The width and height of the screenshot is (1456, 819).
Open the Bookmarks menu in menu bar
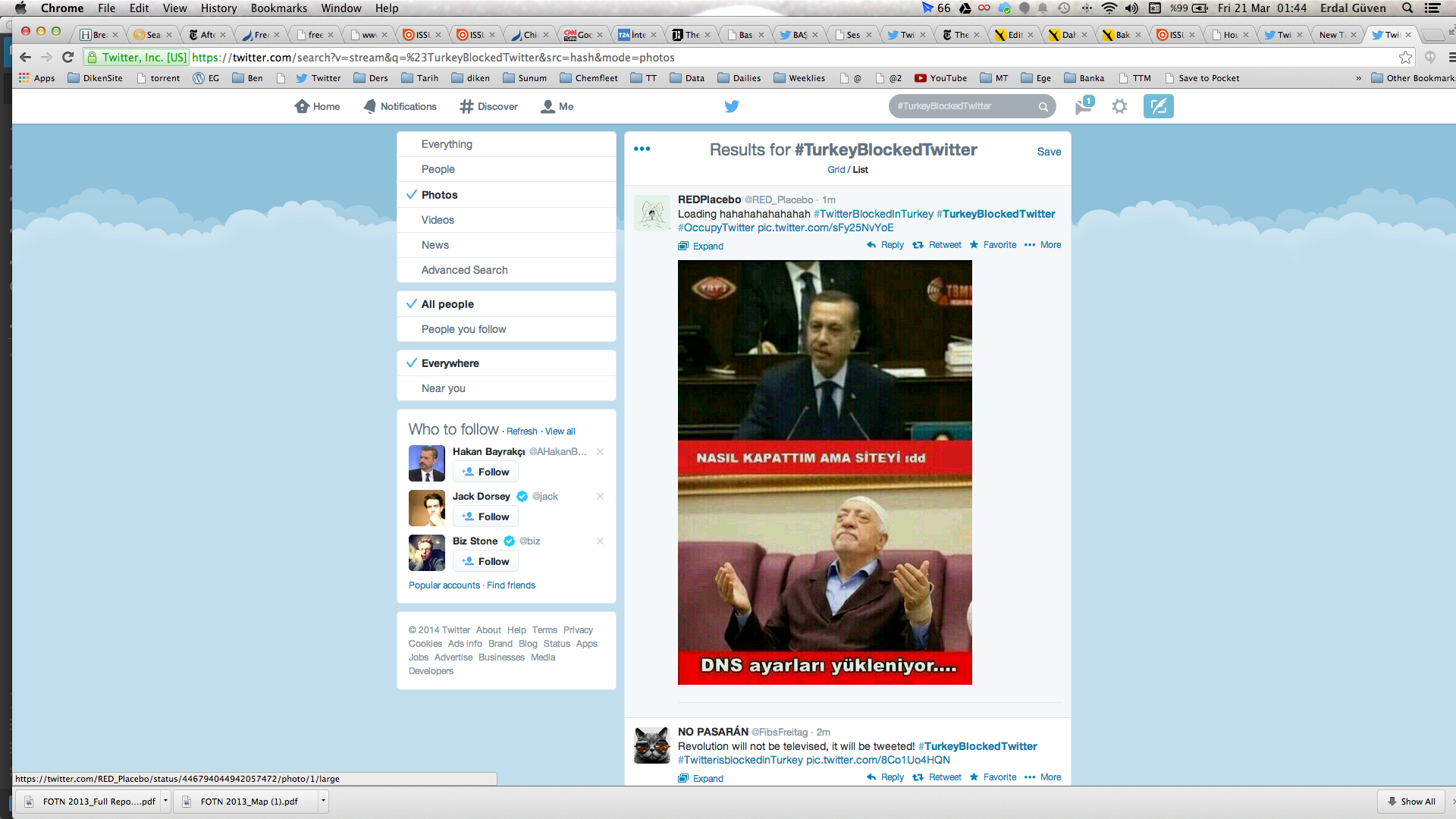[x=279, y=8]
